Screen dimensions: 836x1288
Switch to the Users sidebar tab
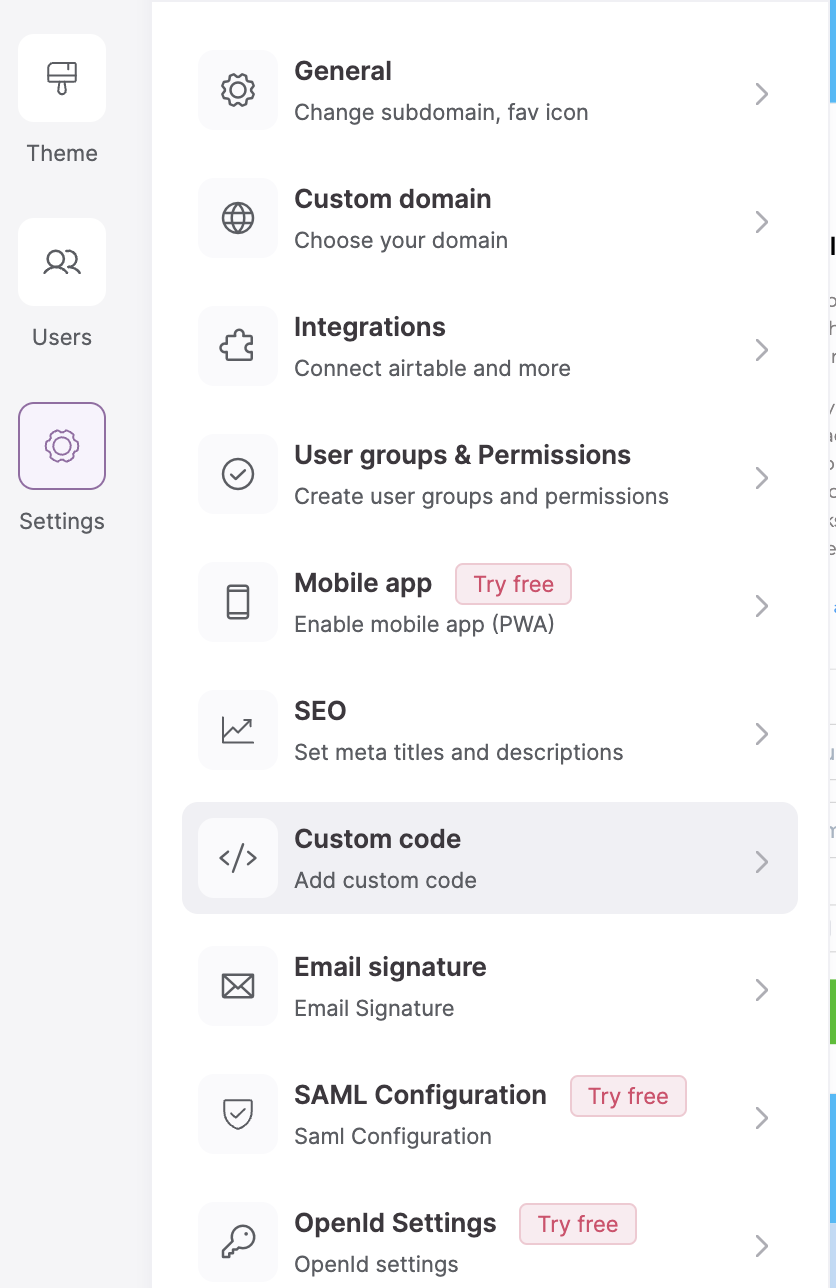(62, 262)
